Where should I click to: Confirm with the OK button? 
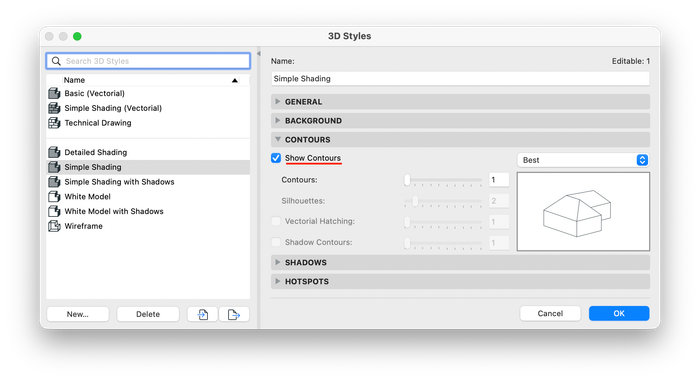[x=619, y=314]
